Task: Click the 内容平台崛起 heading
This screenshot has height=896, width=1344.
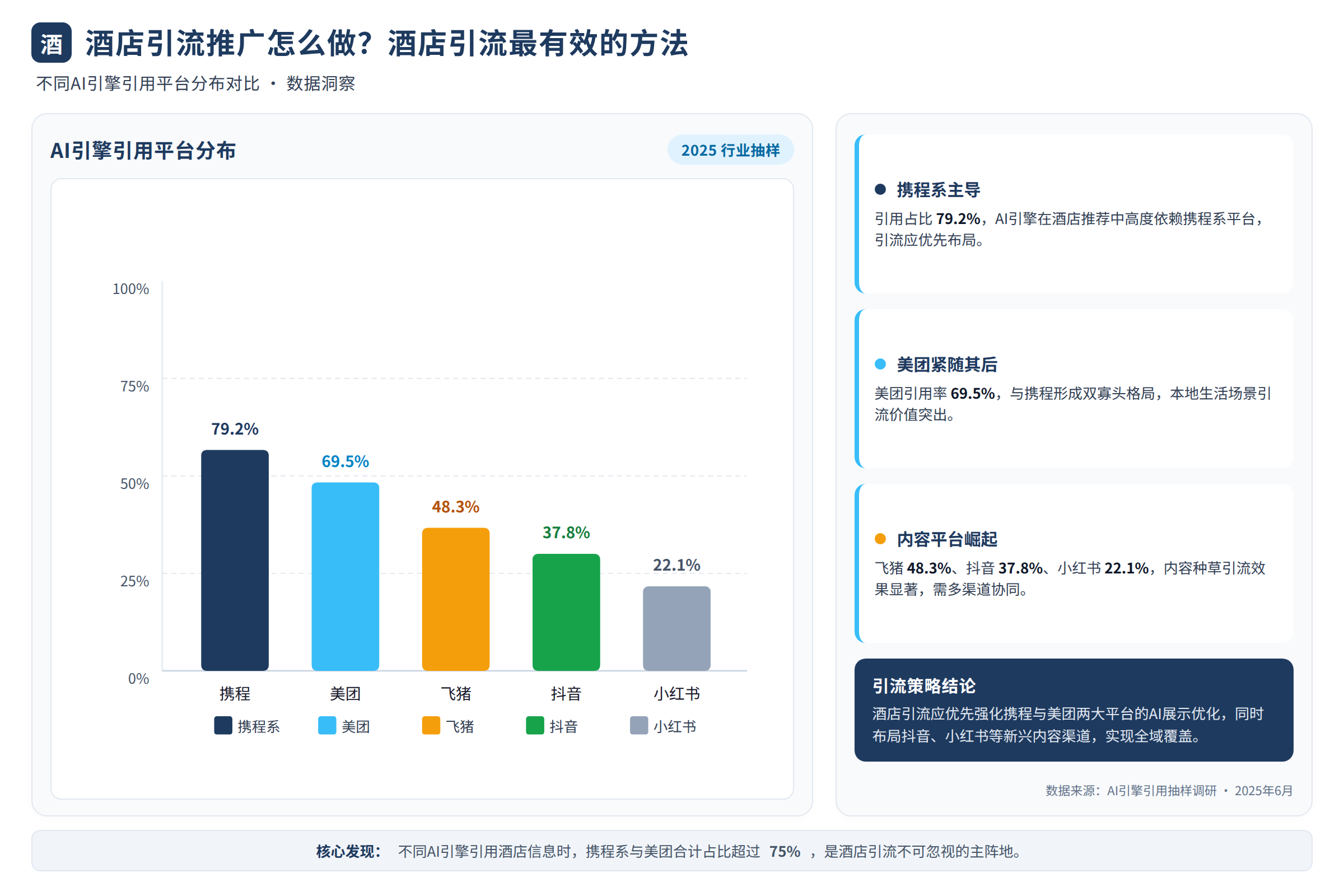Action: click(x=947, y=539)
